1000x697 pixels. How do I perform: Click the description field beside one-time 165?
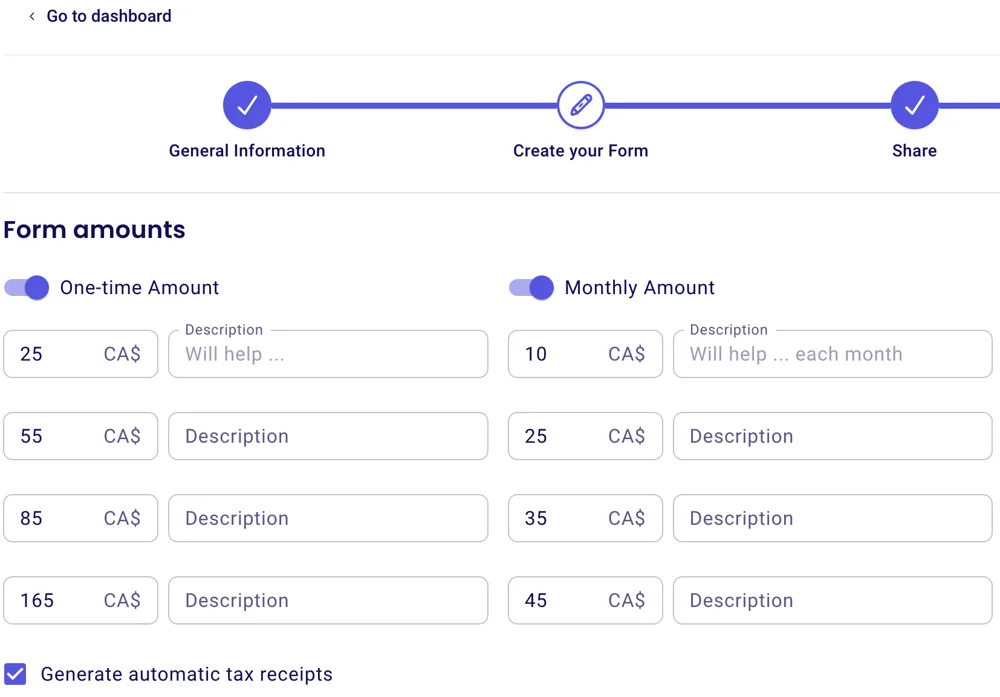pyautogui.click(x=328, y=601)
